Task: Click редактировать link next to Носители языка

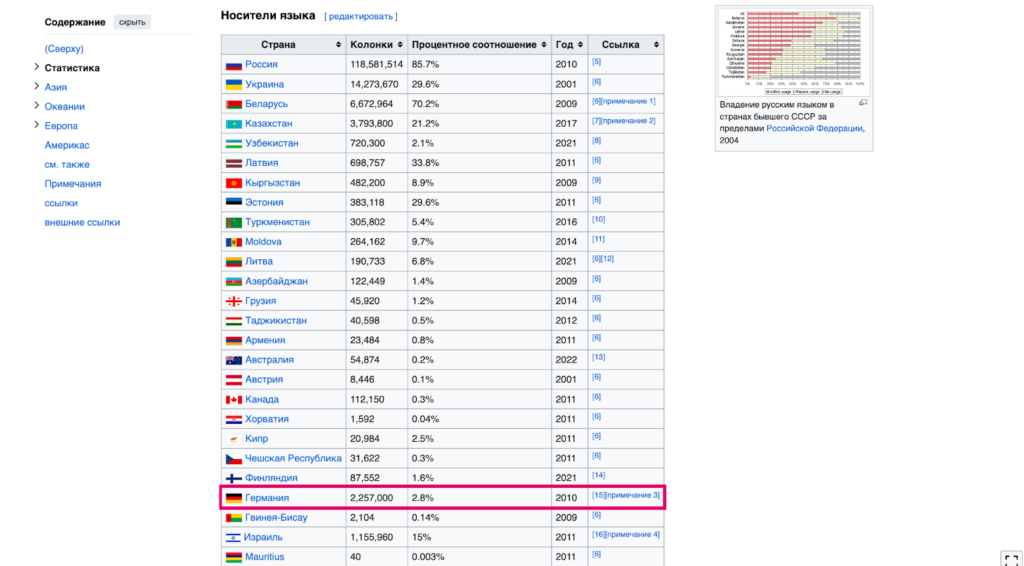Action: (360, 17)
